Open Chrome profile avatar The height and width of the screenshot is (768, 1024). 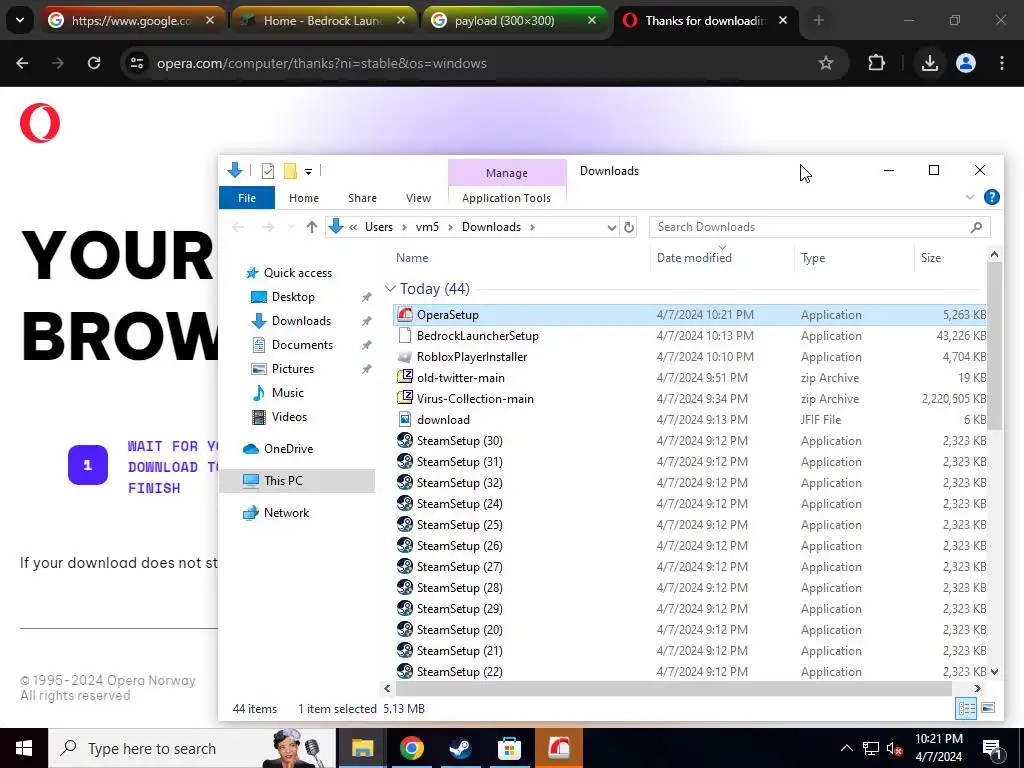pos(965,63)
